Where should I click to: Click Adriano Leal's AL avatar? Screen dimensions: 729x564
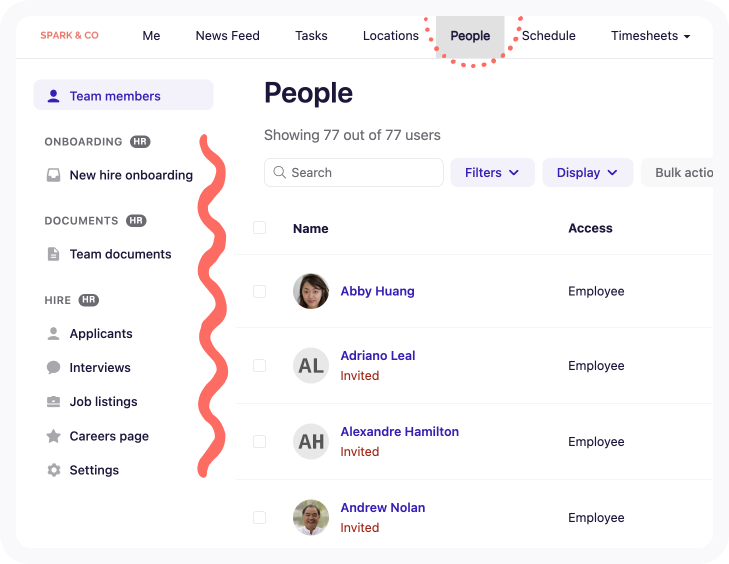tap(311, 365)
